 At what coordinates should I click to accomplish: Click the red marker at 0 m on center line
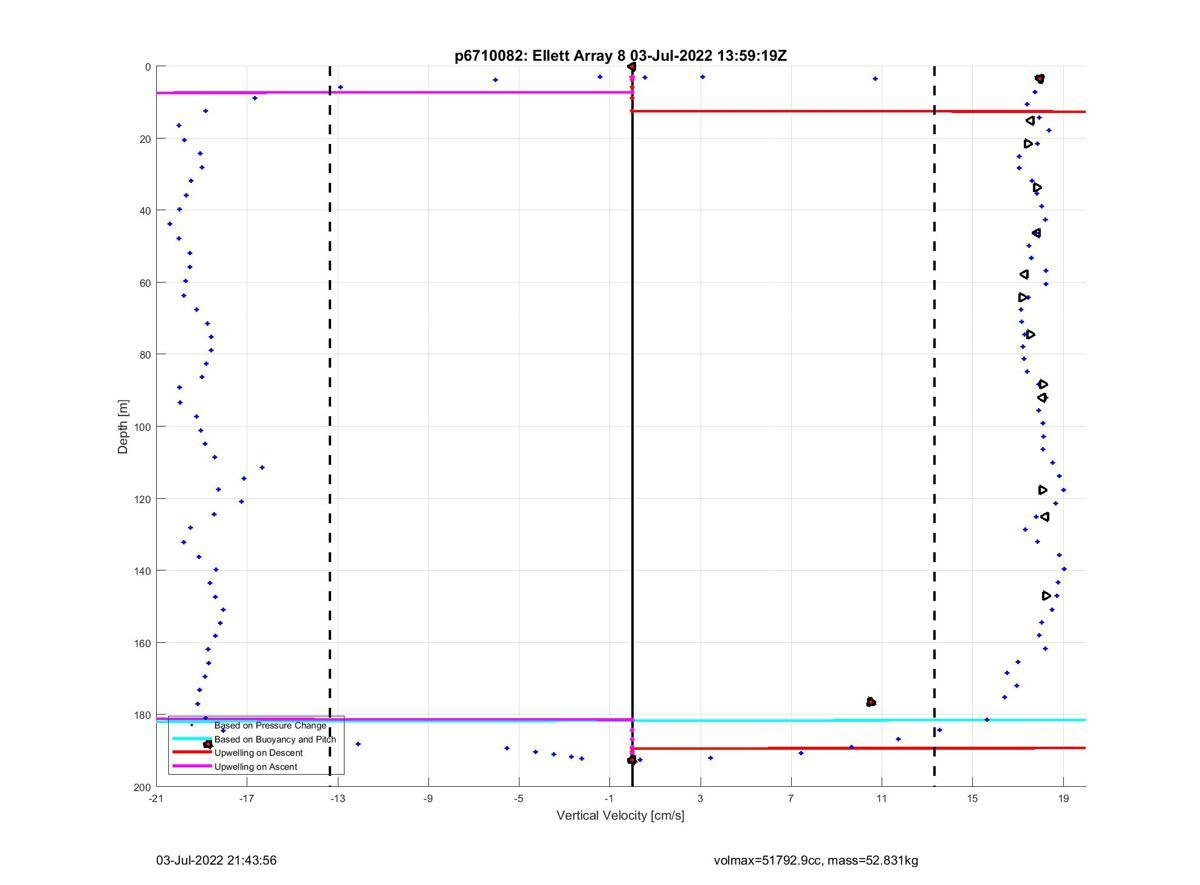(631, 67)
